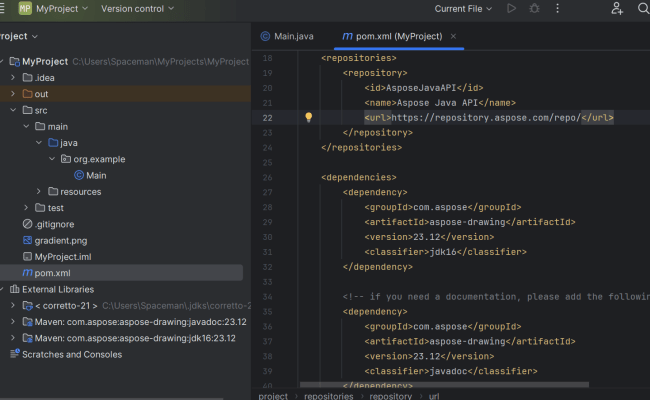Click the project breadcrumb at editor bottom

coord(273,396)
